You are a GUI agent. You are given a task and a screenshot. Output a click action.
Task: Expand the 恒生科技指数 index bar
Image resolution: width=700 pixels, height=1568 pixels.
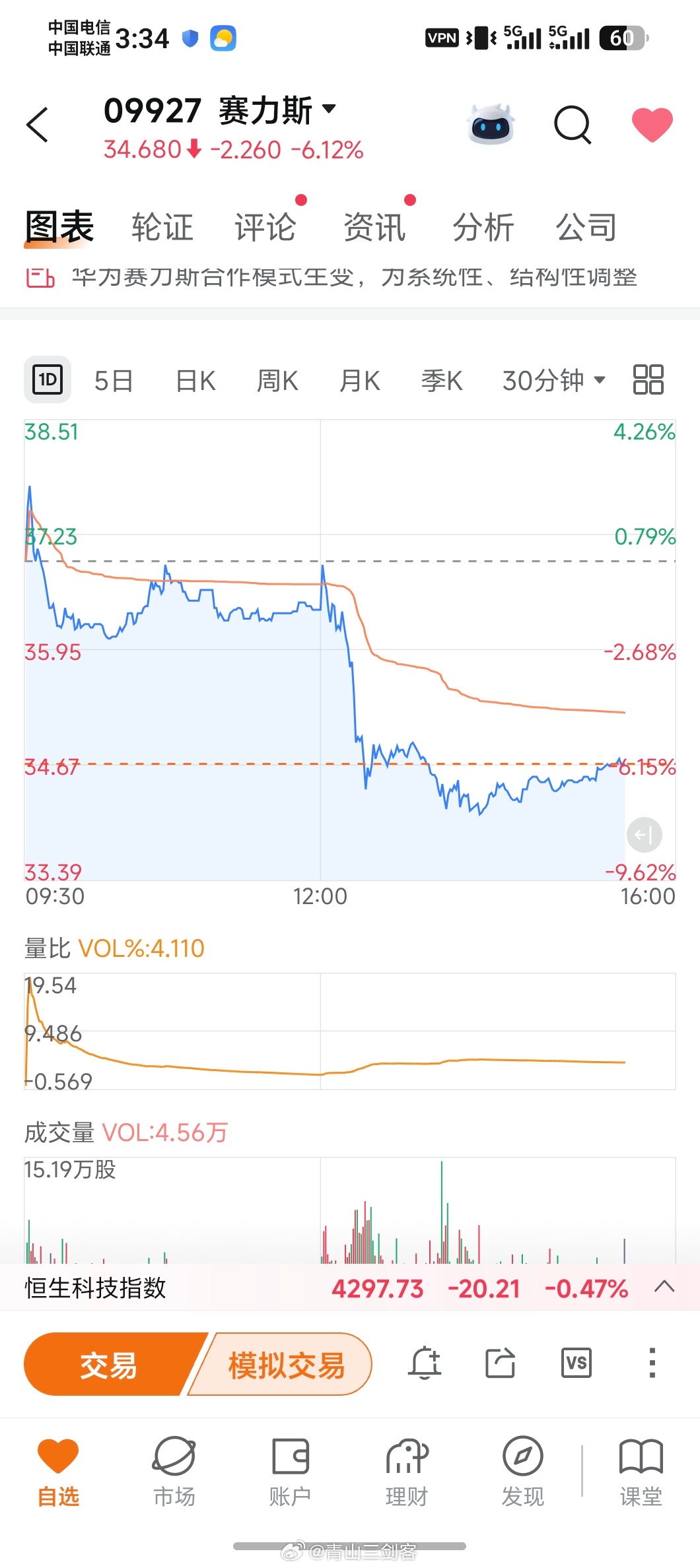coord(664,1286)
